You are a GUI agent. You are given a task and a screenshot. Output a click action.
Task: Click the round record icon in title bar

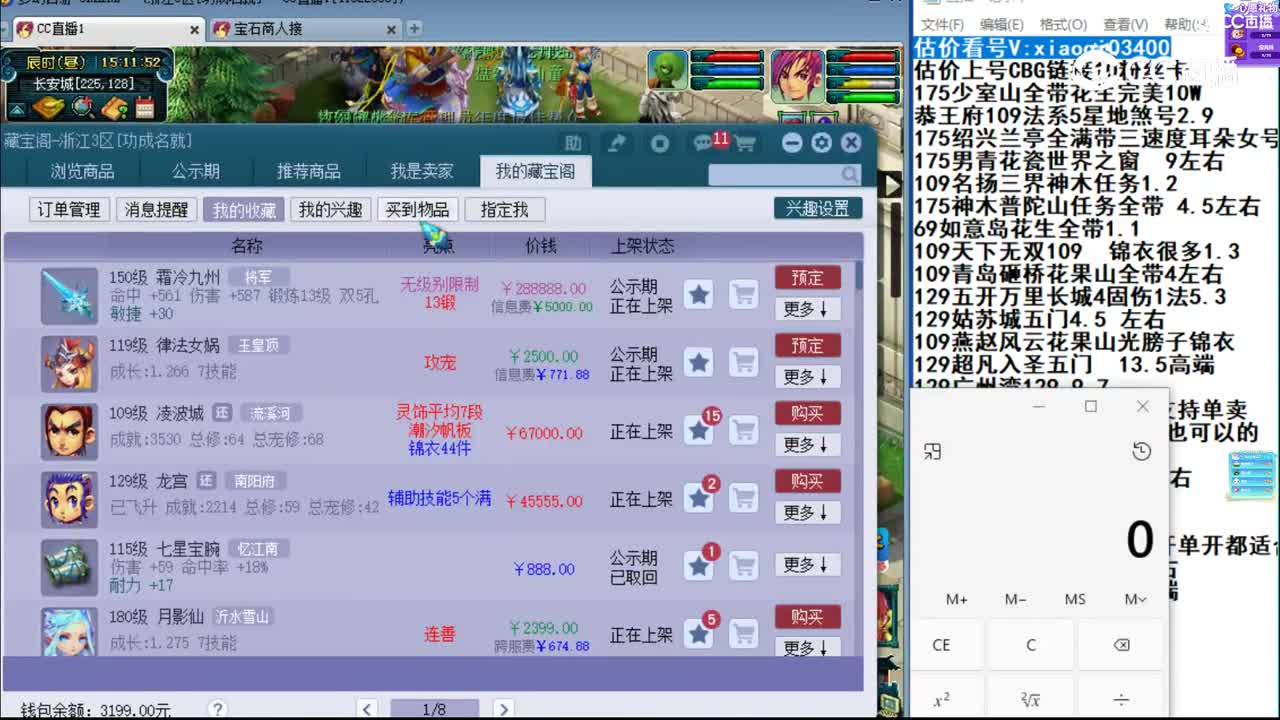tap(660, 143)
